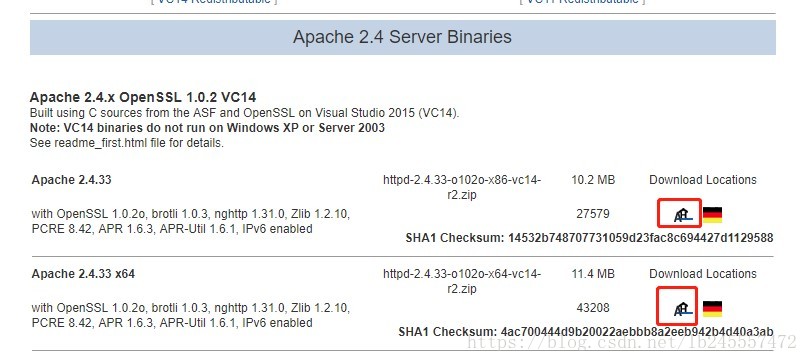Click the Apache 2.4.33 x64 title
808x362 pixels.
tap(83, 274)
